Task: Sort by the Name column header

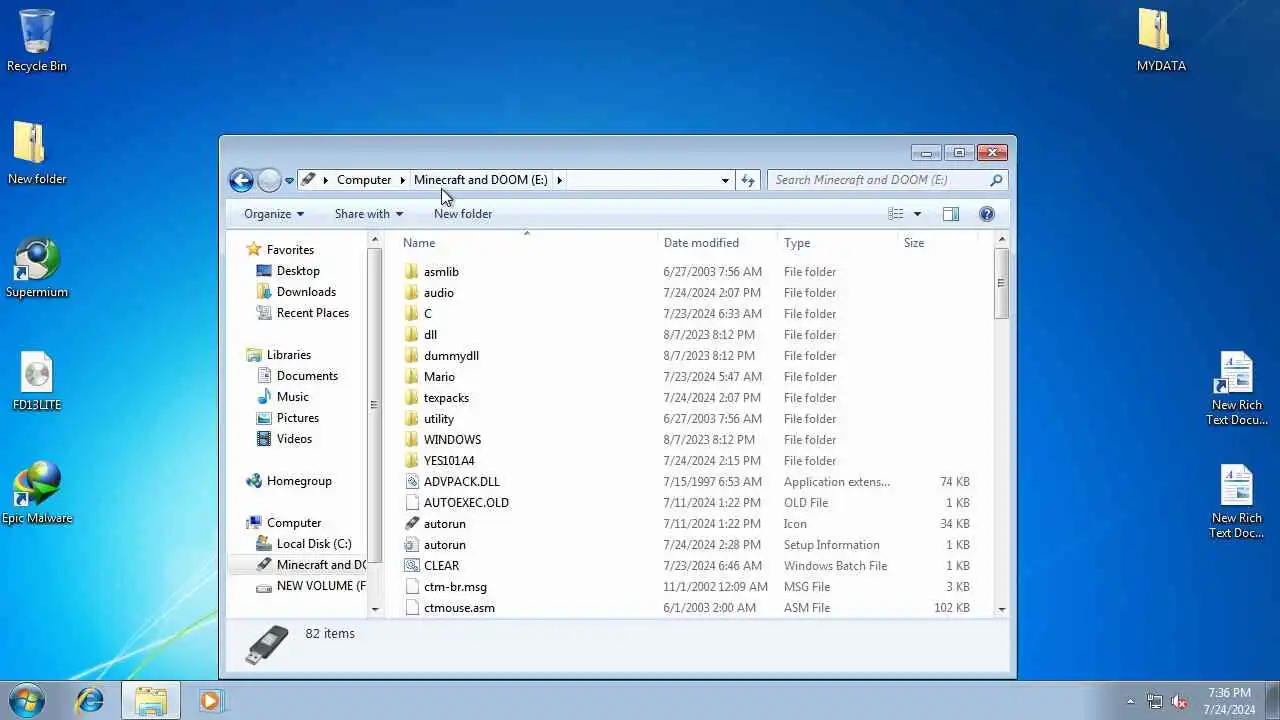Action: [528, 243]
